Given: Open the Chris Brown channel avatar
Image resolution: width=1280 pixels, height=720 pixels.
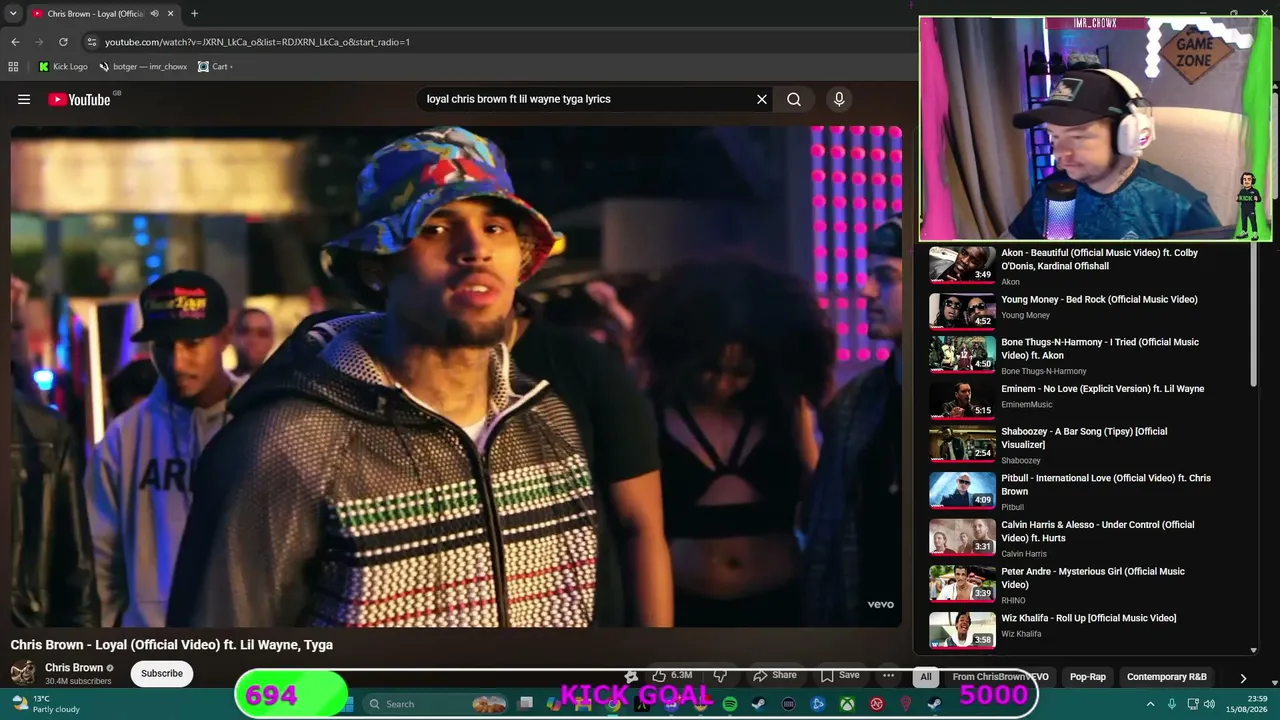Looking at the screenshot, I should pyautogui.click(x=23, y=673).
